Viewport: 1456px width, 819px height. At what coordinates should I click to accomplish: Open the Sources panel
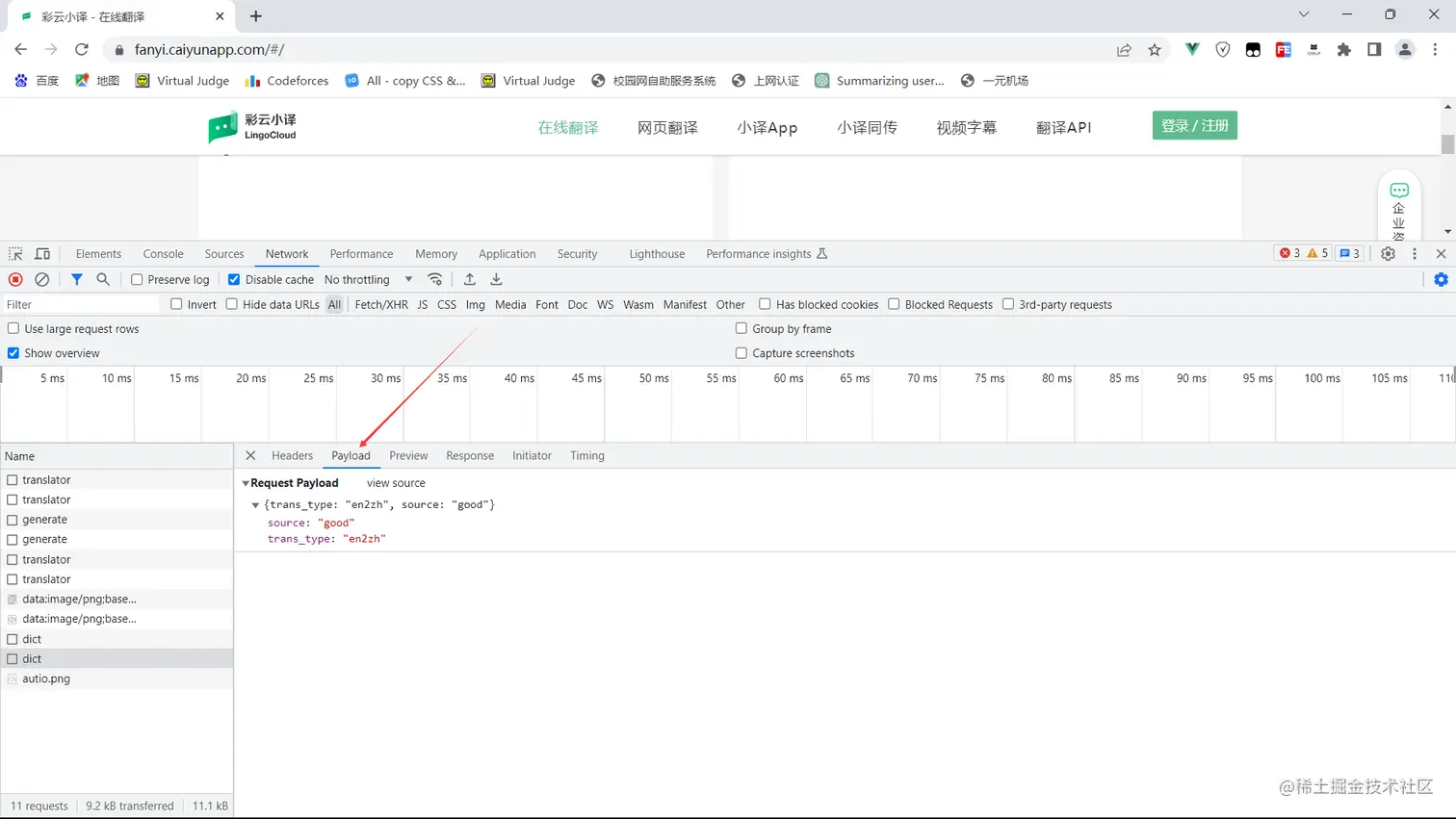(224, 254)
